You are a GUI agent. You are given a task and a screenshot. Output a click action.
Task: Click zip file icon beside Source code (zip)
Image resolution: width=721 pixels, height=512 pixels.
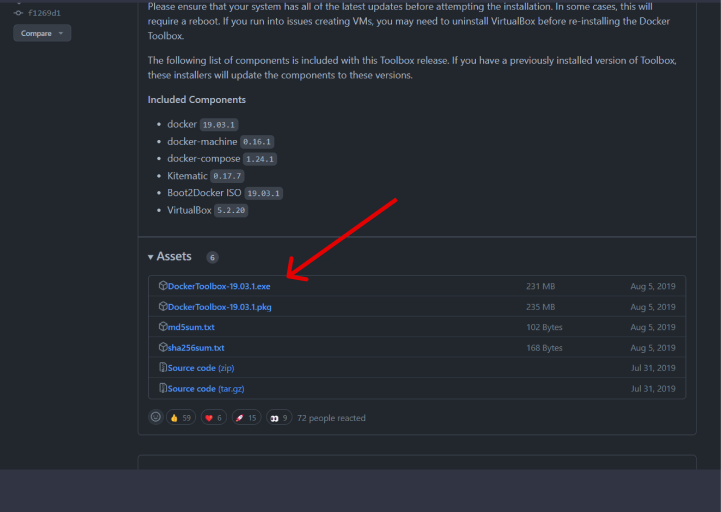(163, 368)
